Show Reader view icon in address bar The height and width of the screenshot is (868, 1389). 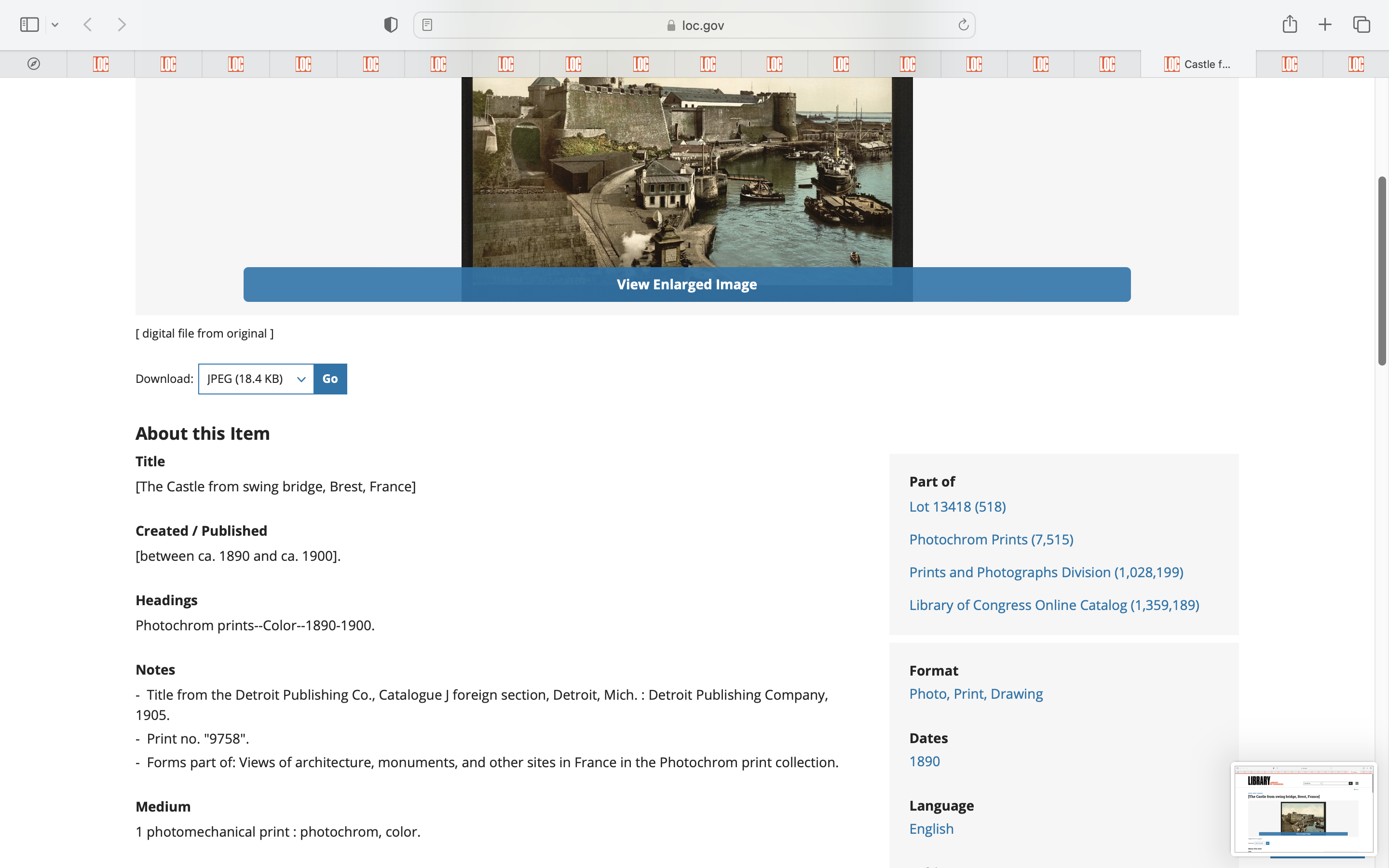tap(427, 25)
